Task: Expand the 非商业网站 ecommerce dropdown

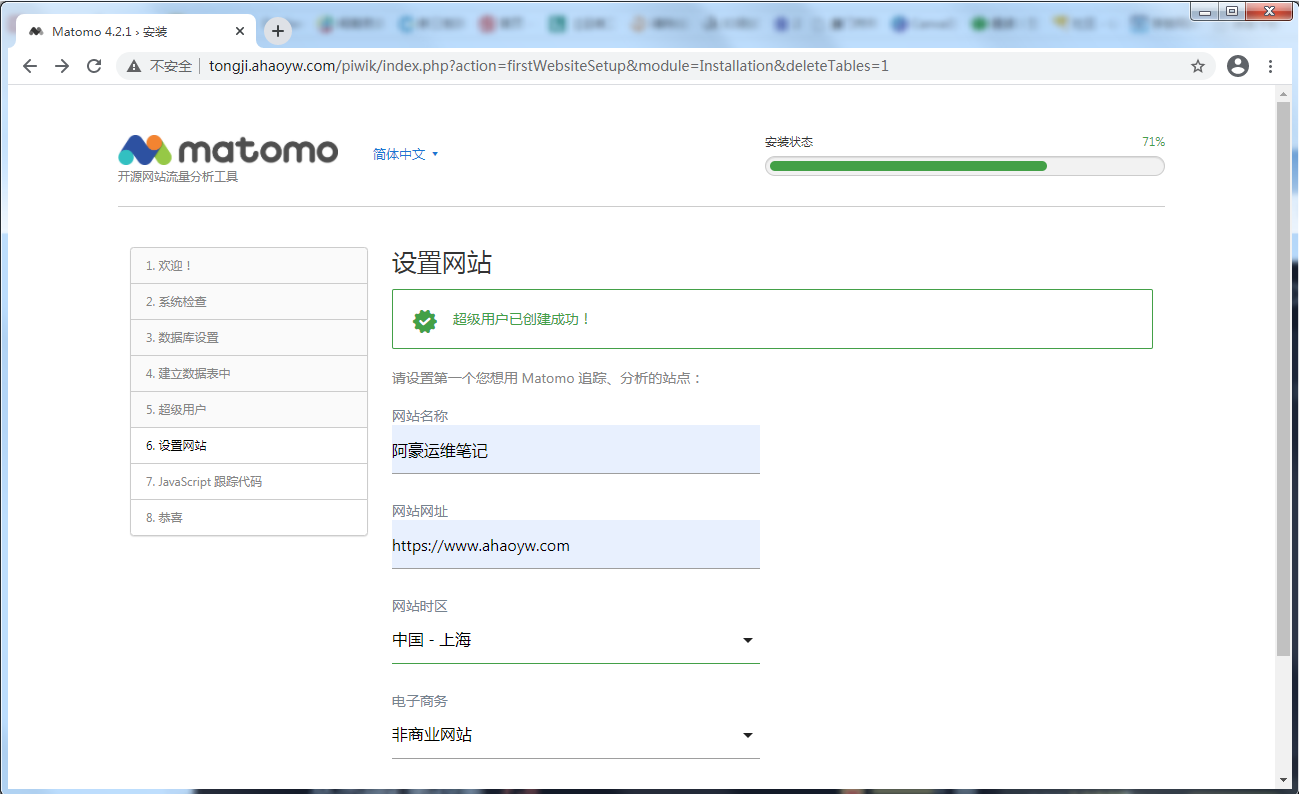Action: point(576,735)
